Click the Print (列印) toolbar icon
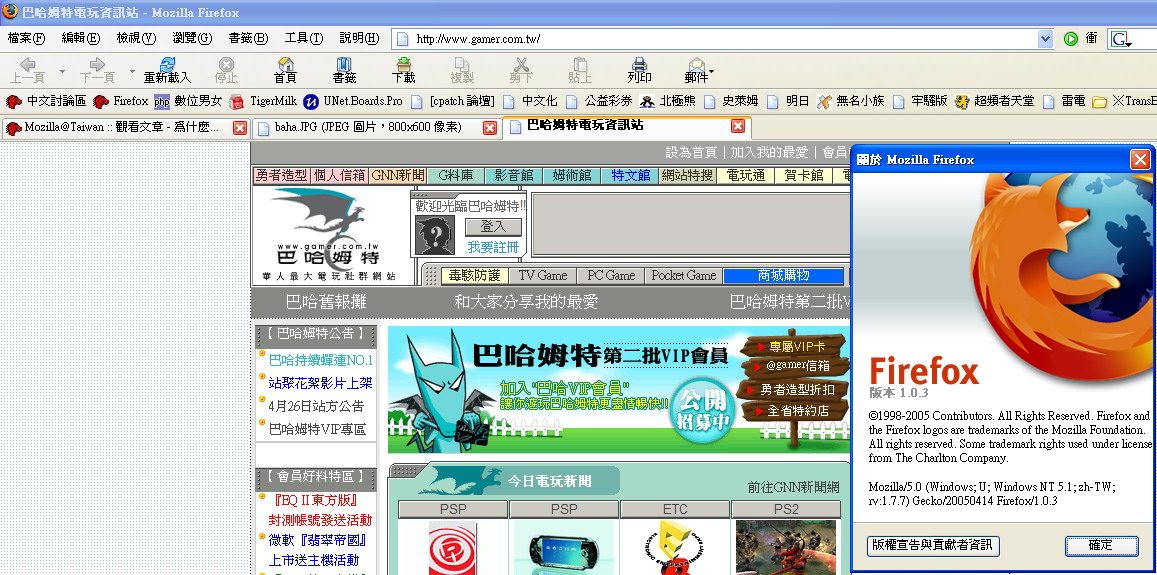This screenshot has width=1157, height=575. (x=639, y=68)
